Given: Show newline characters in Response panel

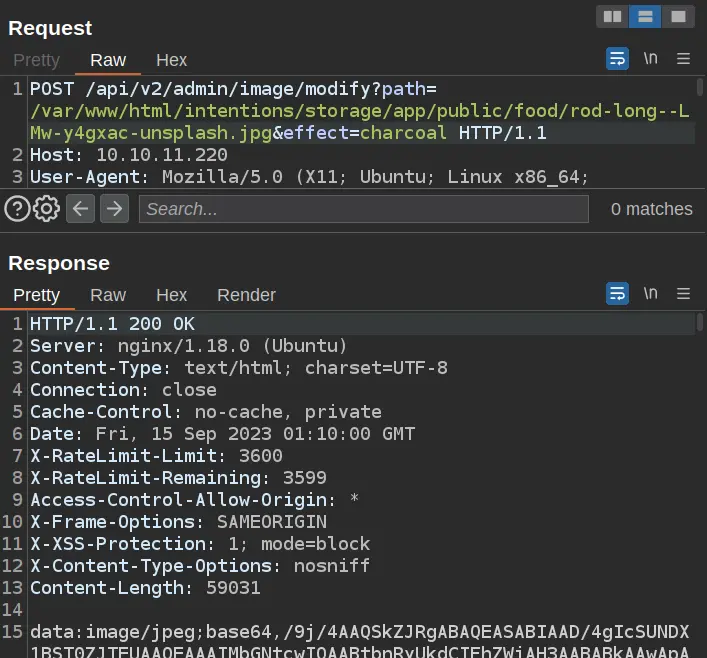Looking at the screenshot, I should (x=651, y=294).
